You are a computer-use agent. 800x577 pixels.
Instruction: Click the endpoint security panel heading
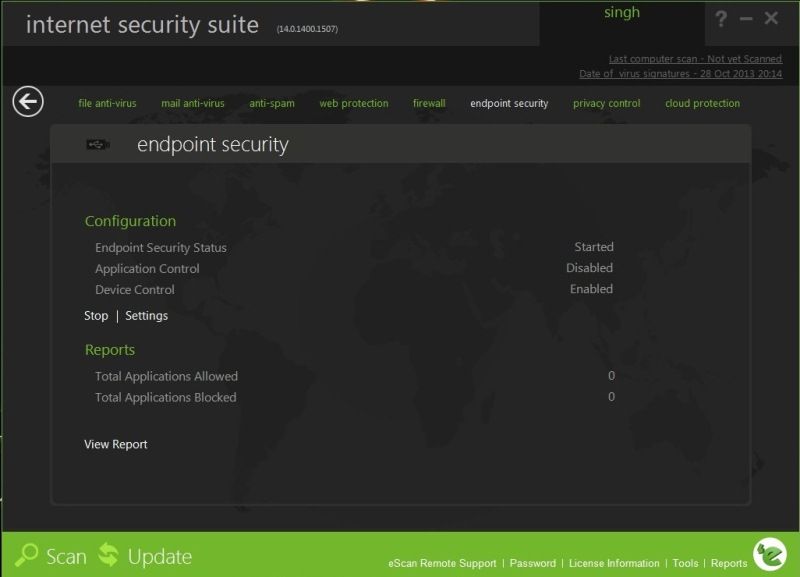click(213, 145)
